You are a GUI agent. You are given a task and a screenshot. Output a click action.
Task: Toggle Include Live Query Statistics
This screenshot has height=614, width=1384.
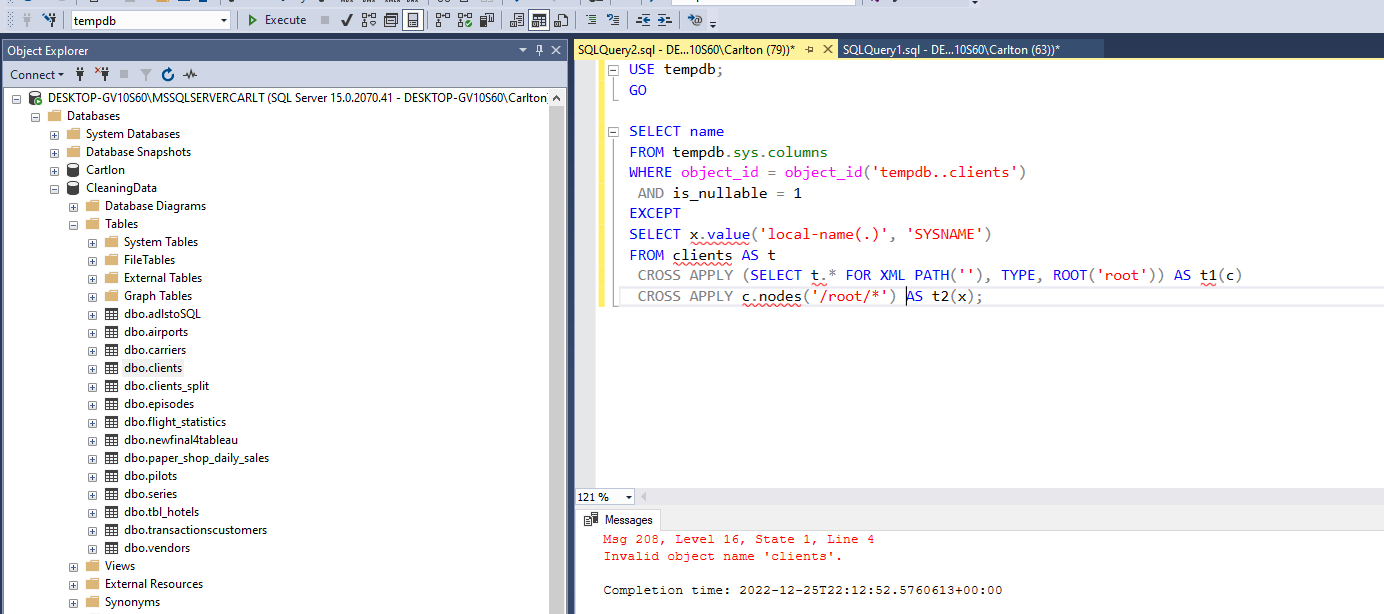(464, 20)
